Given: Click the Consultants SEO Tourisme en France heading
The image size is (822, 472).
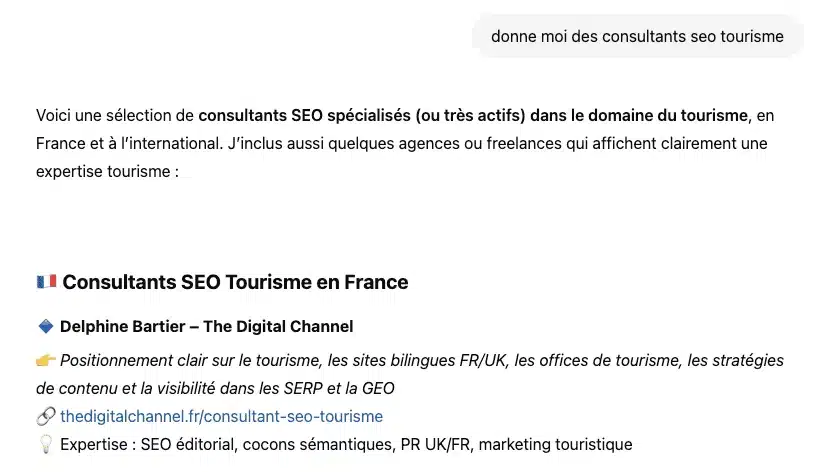Looking at the screenshot, I should (235, 282).
